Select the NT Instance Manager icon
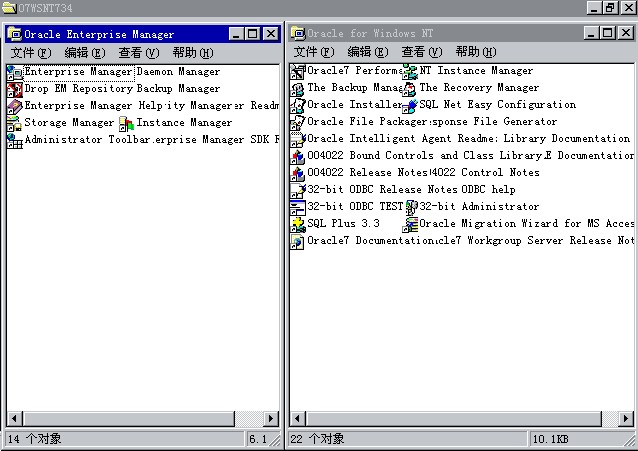Screen dimensions: 638x451 410,72
